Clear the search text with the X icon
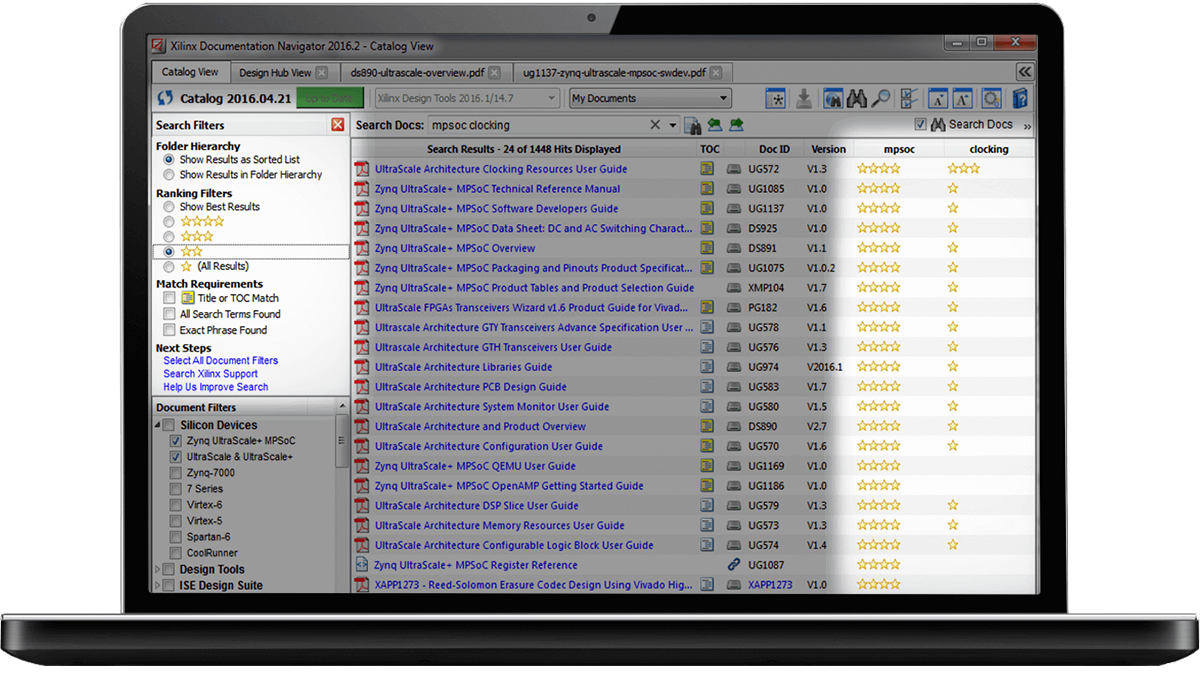Image resolution: width=1200 pixels, height=675 pixels. click(655, 125)
